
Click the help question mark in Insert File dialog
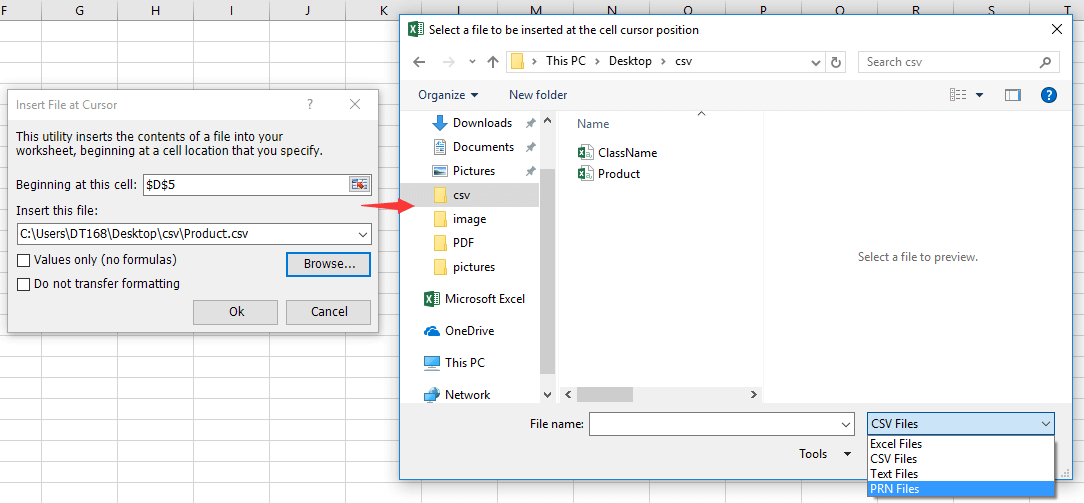click(x=310, y=104)
